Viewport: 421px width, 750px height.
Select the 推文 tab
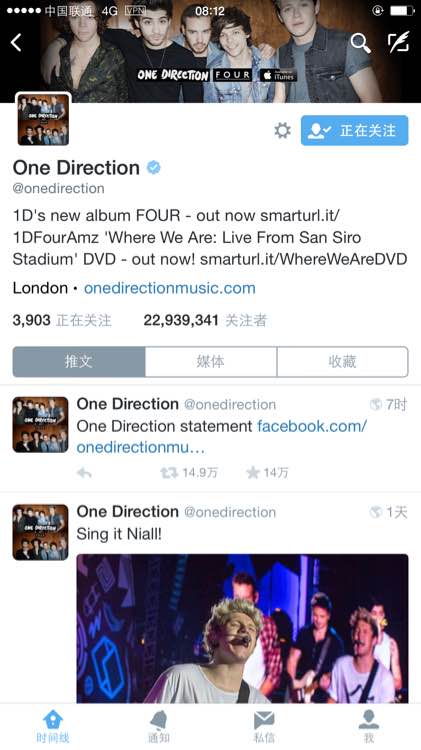pos(79,362)
